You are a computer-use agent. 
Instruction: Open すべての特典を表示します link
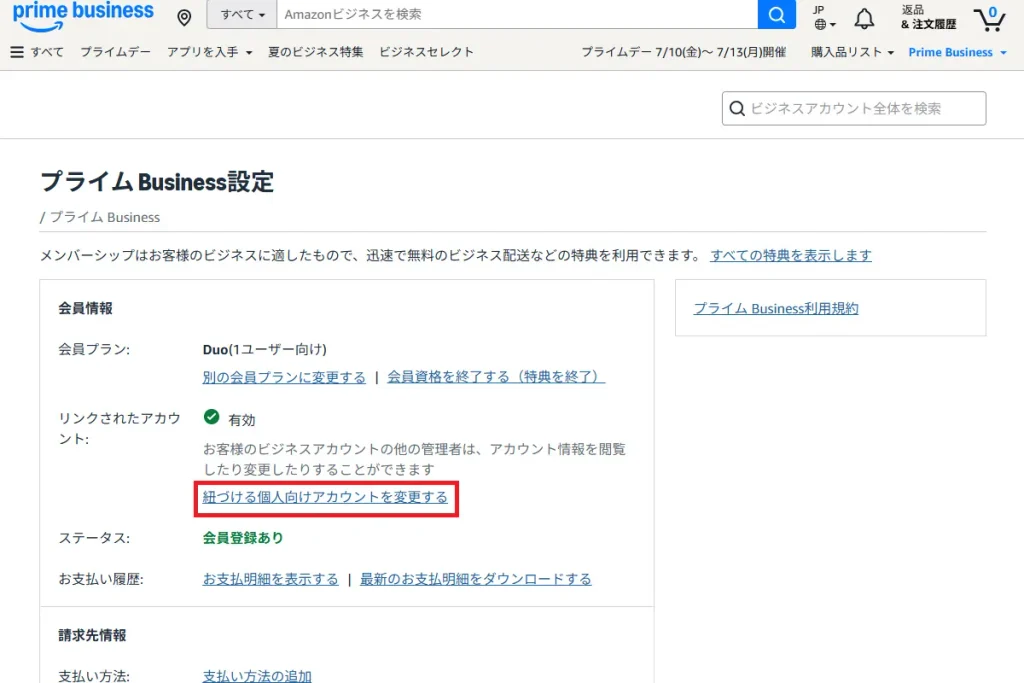point(791,255)
